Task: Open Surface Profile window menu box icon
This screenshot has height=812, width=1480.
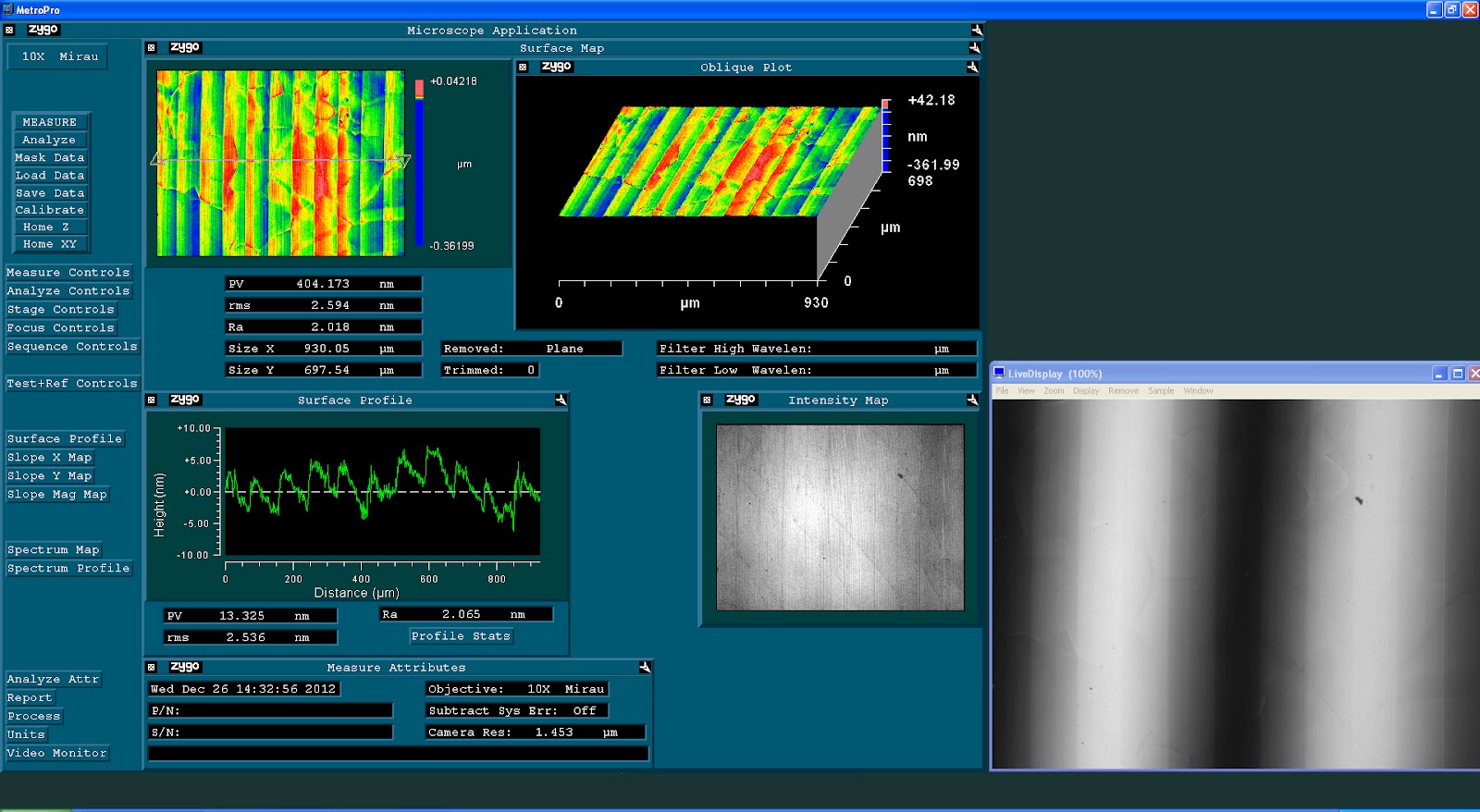Action: (152, 400)
